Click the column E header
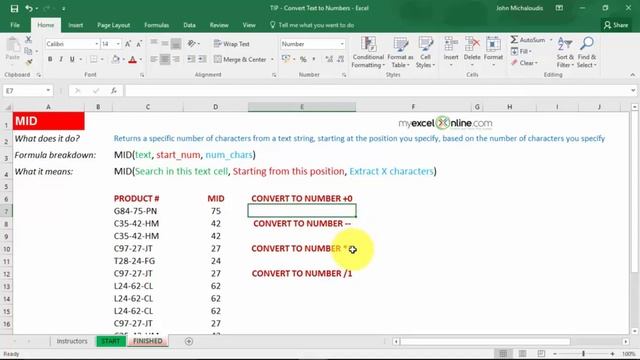 (x=302, y=107)
